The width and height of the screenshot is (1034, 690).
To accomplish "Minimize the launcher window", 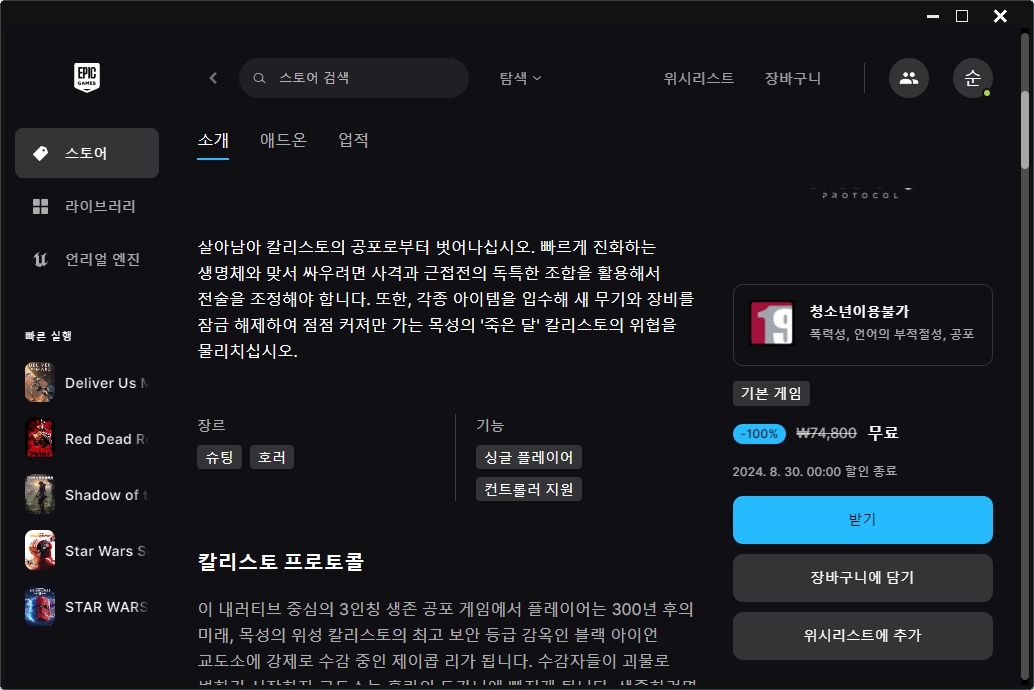I will point(932,16).
